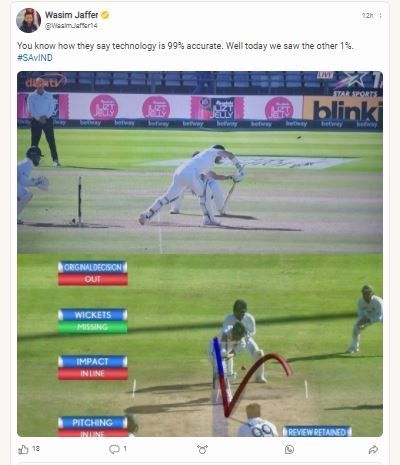This screenshot has width=400, height=465.
Task: Click the 12h post timestamp
Action: (x=367, y=15)
